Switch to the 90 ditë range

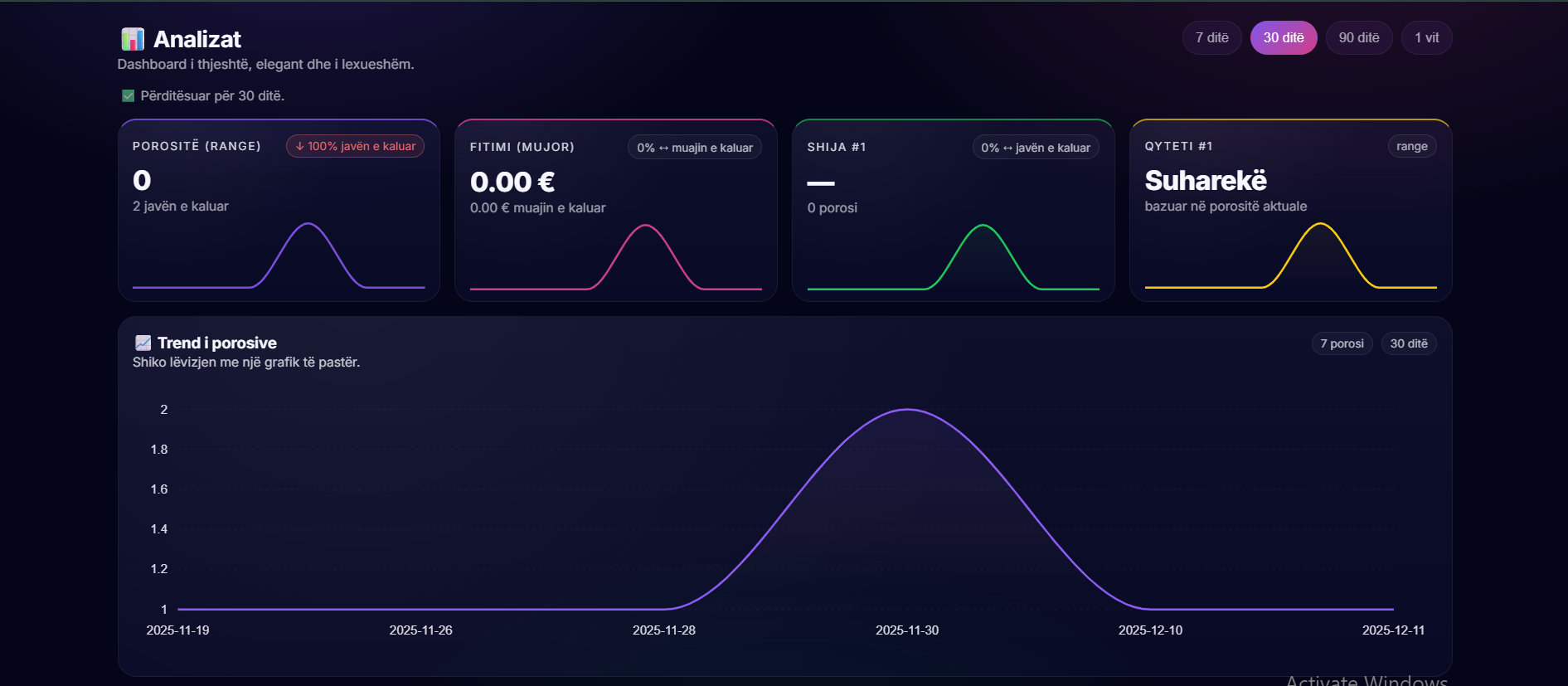click(x=1358, y=38)
